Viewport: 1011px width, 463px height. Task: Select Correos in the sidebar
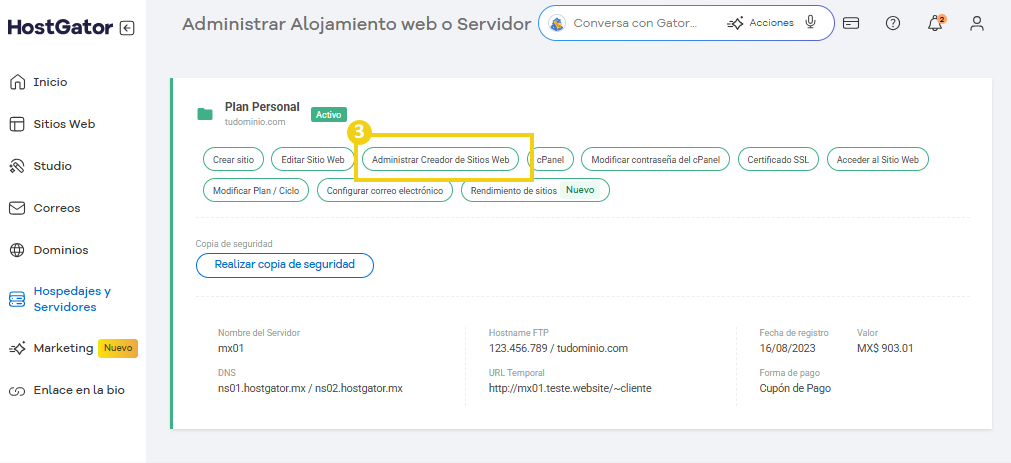click(x=56, y=208)
